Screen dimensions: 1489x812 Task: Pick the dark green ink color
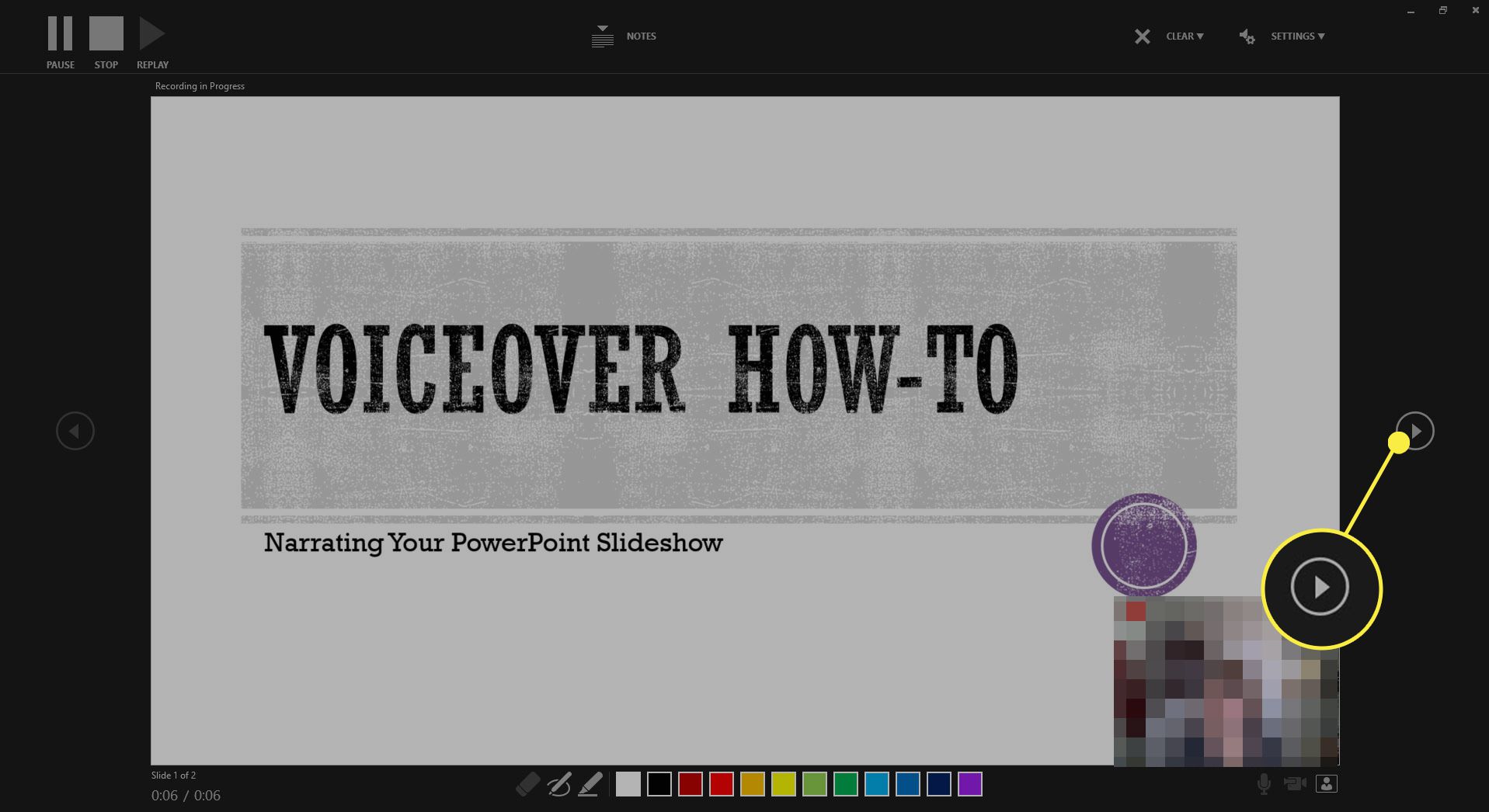click(846, 784)
